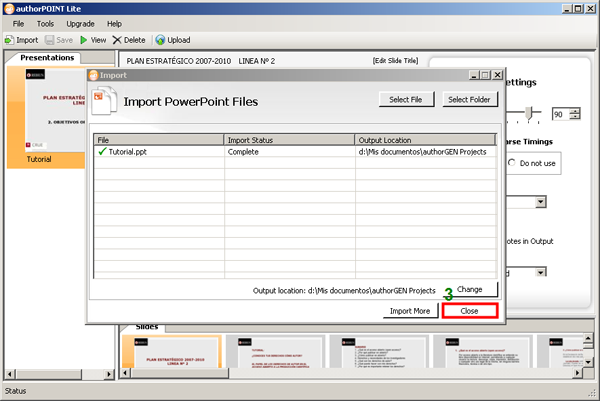
Task: Click the Import dialog title icon
Action: point(94,75)
